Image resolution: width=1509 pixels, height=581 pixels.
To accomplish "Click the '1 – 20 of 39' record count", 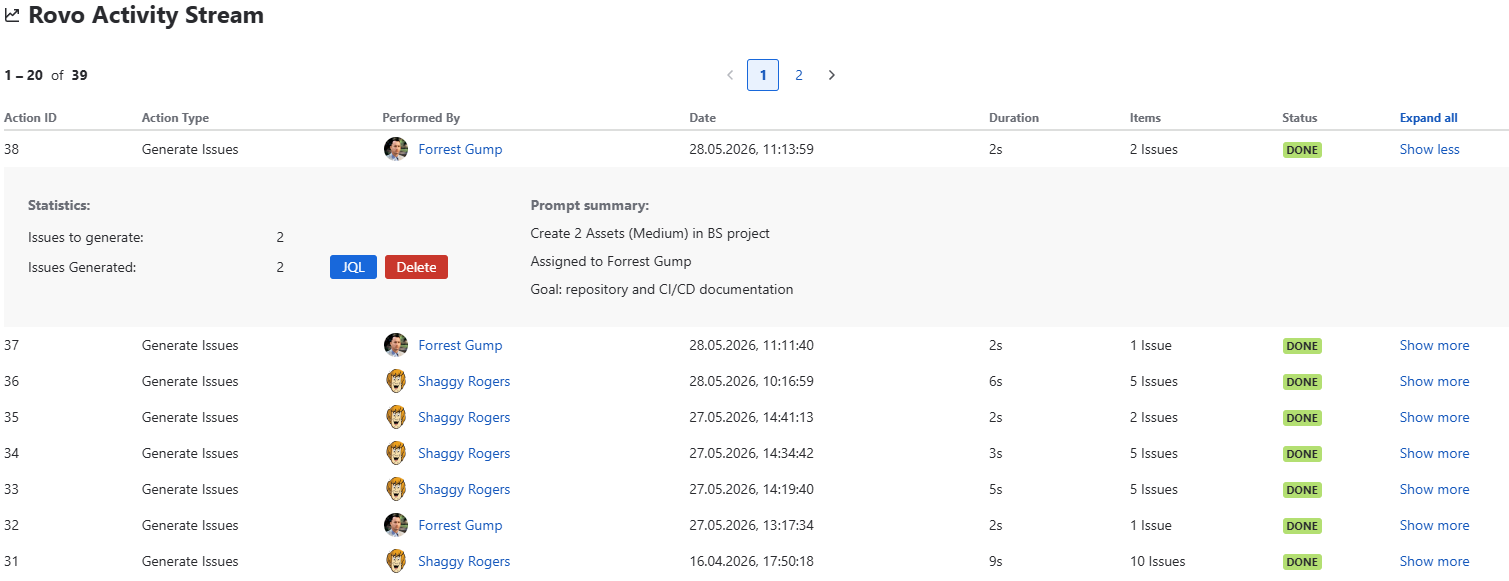I will tap(46, 75).
